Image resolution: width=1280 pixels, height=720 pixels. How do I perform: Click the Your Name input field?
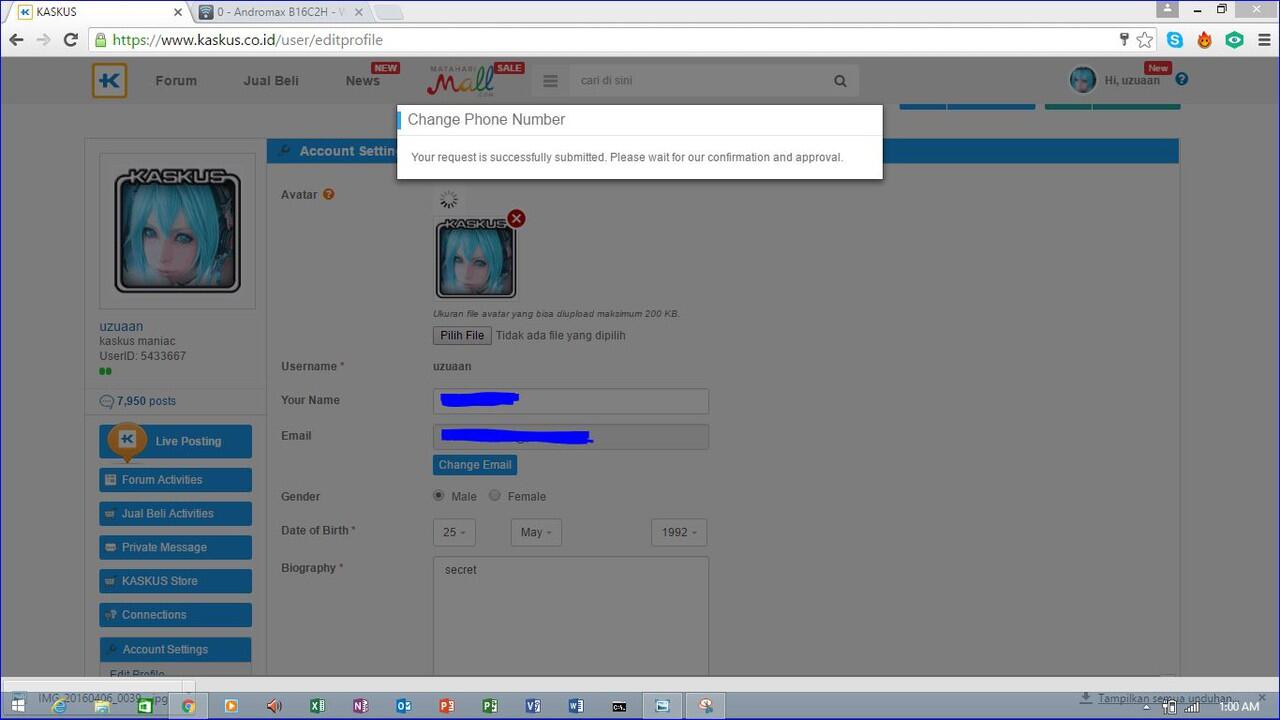click(x=571, y=401)
